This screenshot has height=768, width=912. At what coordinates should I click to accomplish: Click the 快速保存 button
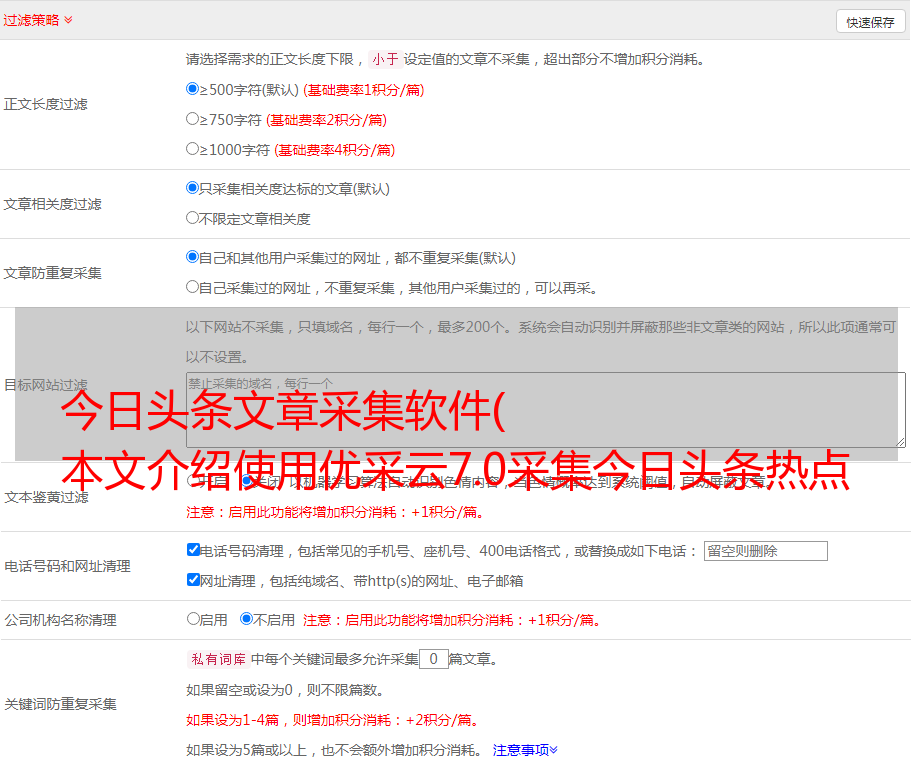[870, 22]
